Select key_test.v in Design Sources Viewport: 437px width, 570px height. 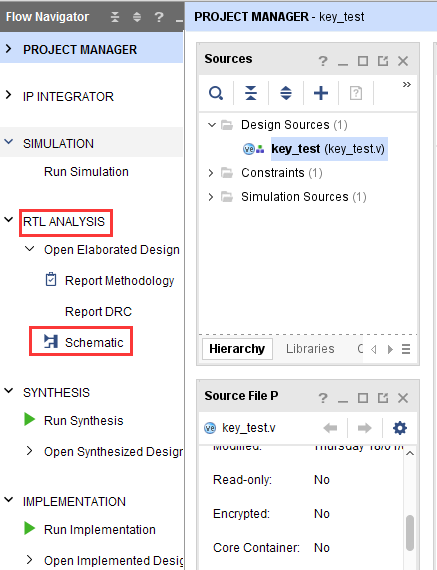pyautogui.click(x=328, y=149)
